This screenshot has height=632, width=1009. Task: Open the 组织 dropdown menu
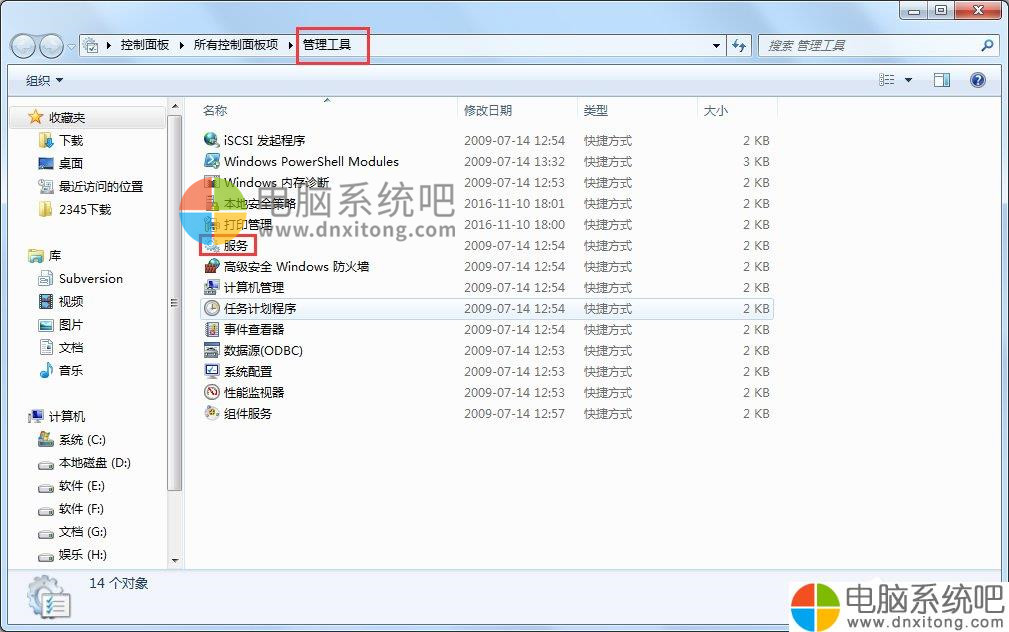click(x=44, y=80)
